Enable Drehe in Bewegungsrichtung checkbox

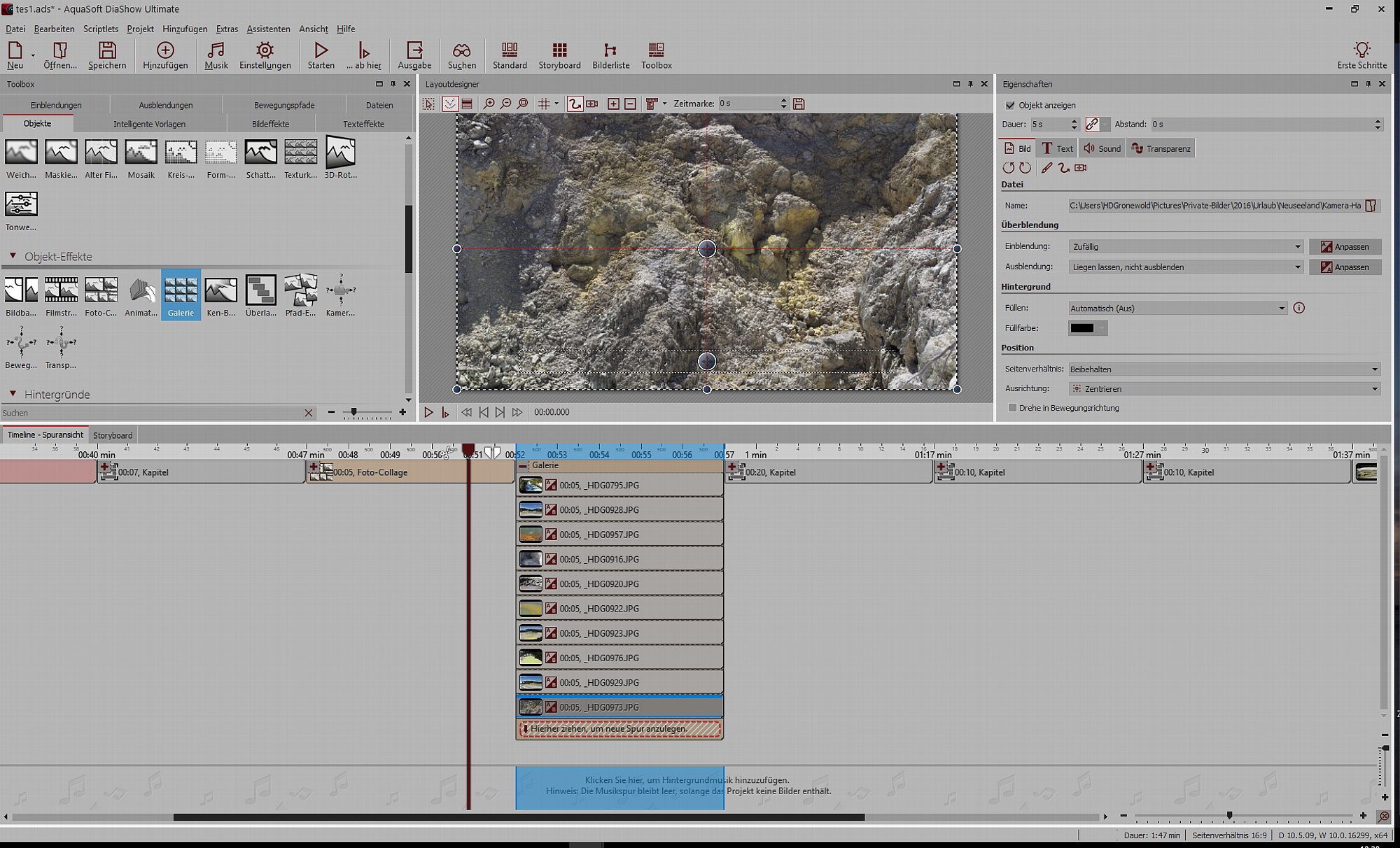pos(1012,408)
